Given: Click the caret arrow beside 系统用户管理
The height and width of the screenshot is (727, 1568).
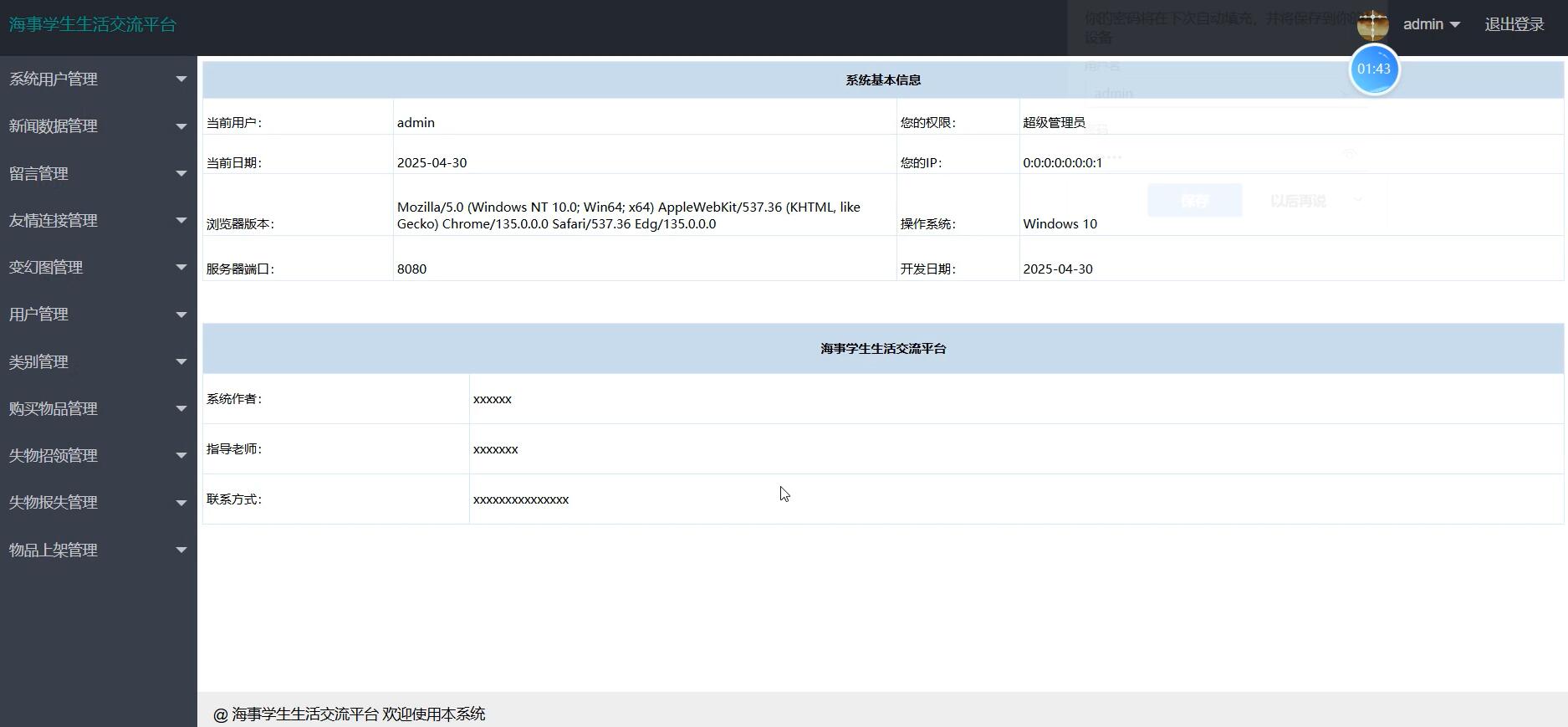Looking at the screenshot, I should [x=181, y=79].
